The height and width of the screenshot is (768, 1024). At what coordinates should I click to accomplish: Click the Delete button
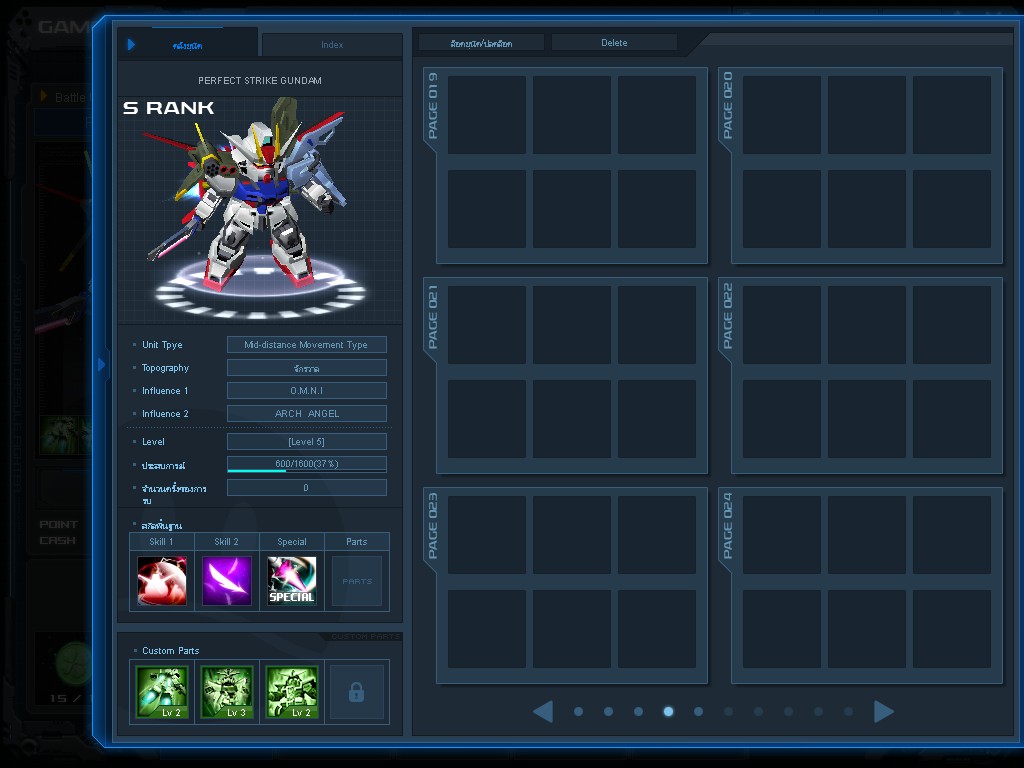click(x=614, y=42)
